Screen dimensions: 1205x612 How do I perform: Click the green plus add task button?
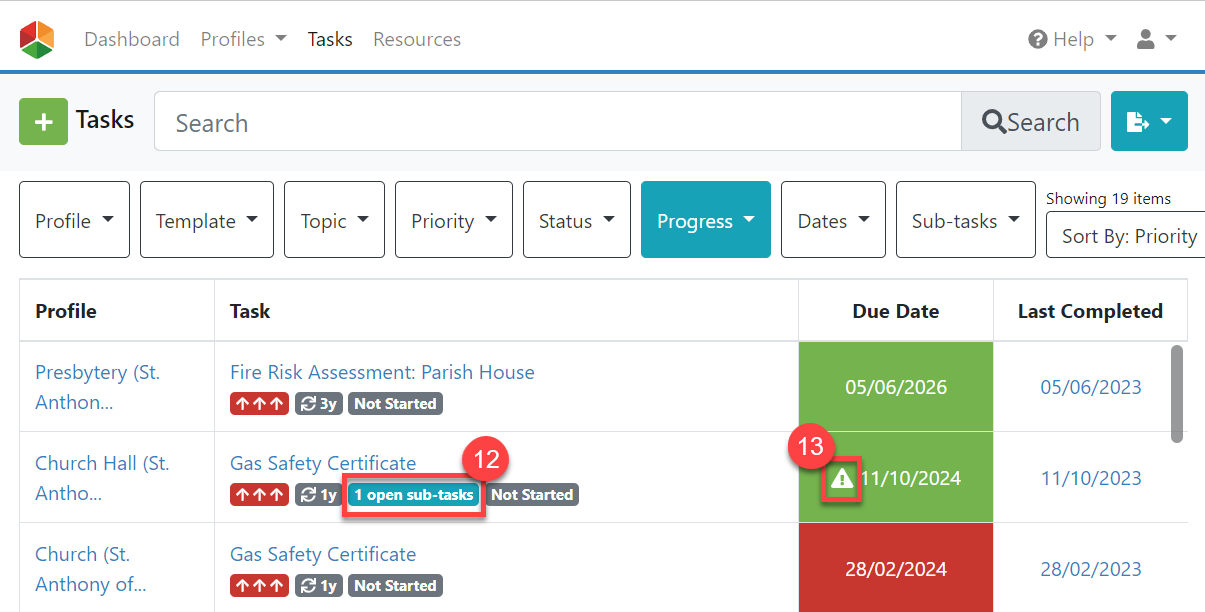pyautogui.click(x=43, y=122)
